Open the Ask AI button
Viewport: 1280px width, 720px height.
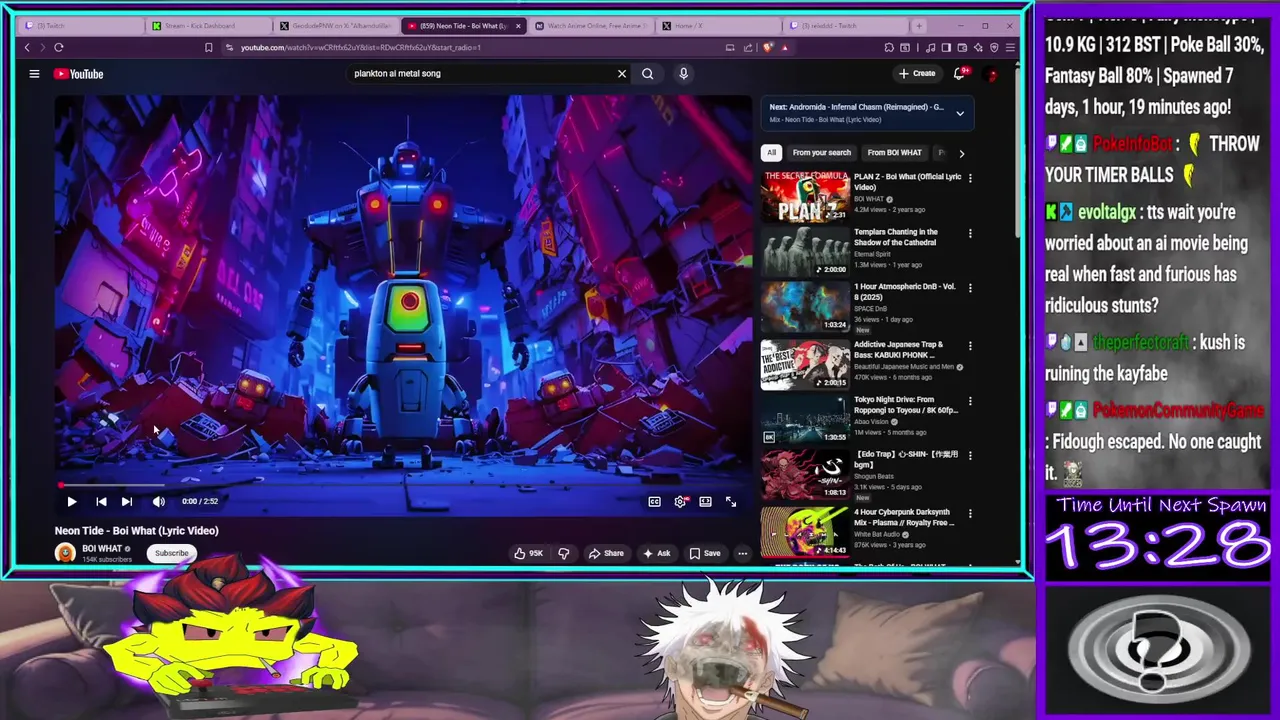pos(657,553)
